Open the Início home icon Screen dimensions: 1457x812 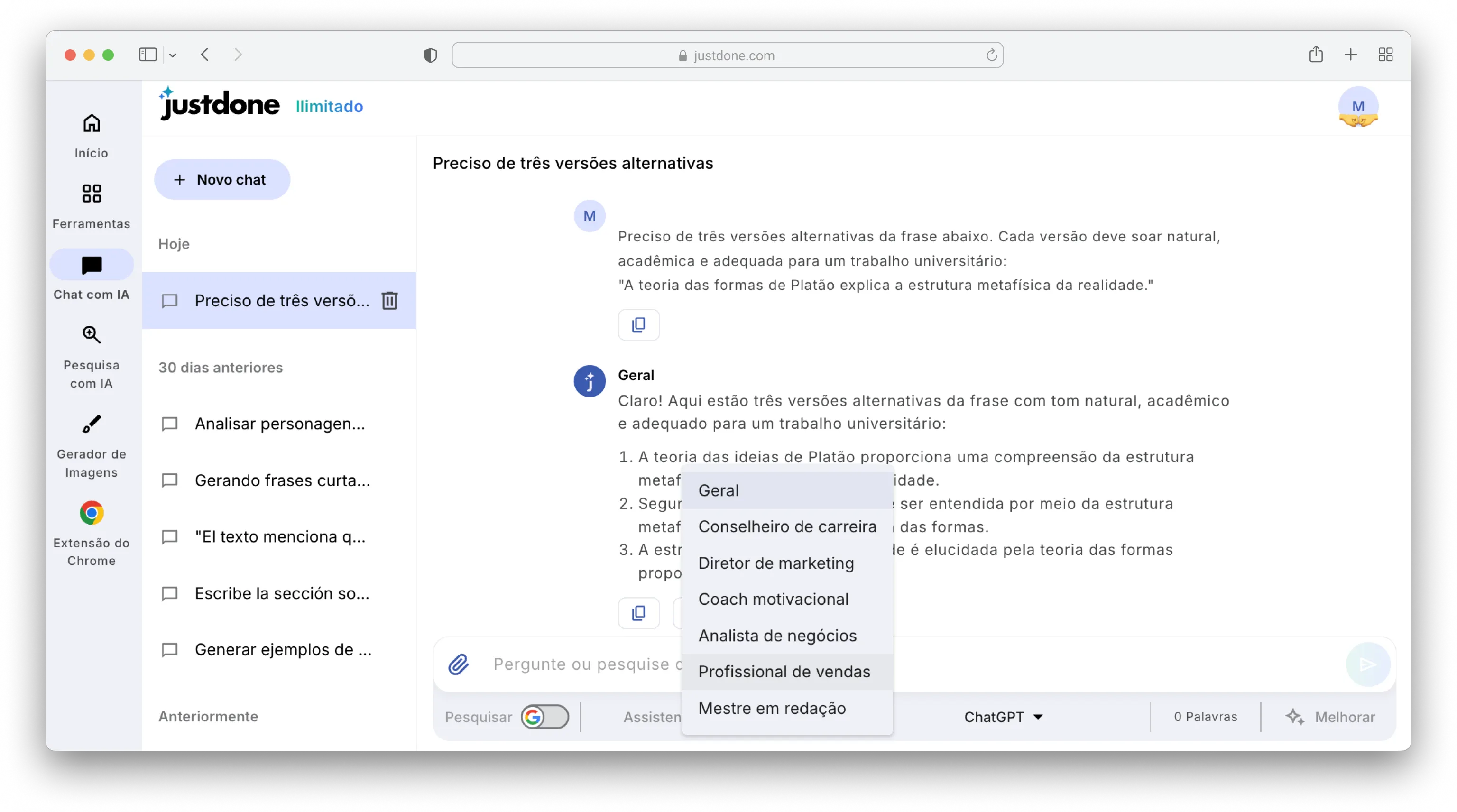tap(91, 123)
